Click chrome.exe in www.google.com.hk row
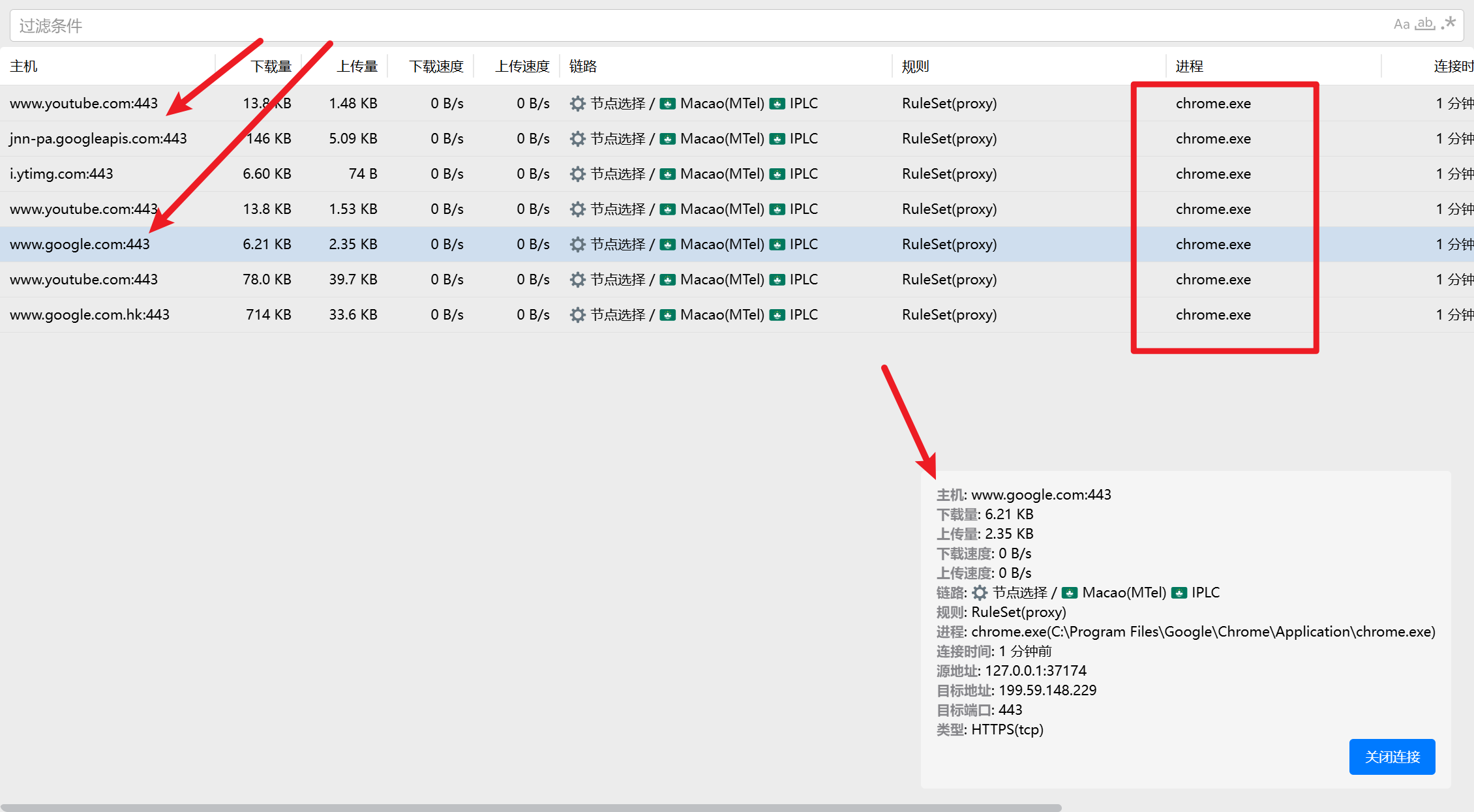The image size is (1474, 812). click(1213, 314)
